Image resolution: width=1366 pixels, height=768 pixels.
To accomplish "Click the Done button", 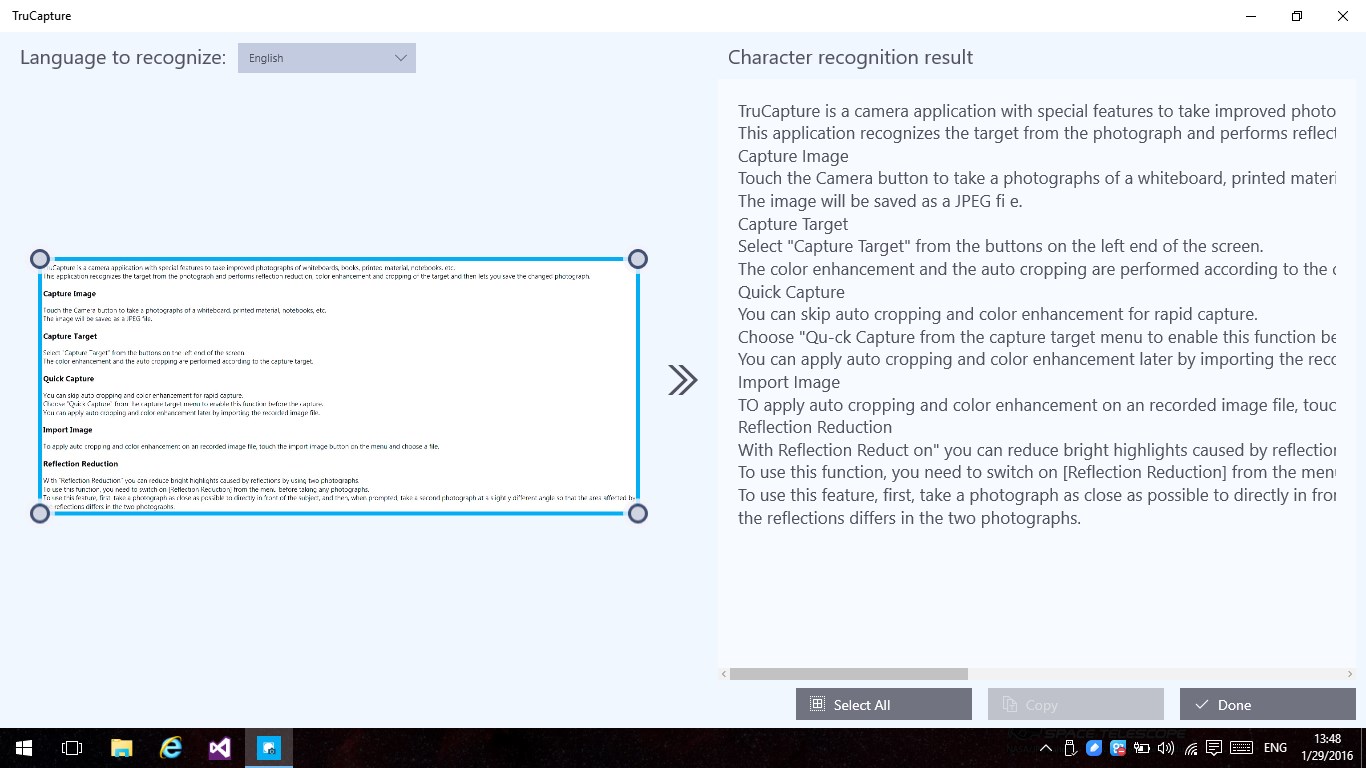I will coord(1267,704).
